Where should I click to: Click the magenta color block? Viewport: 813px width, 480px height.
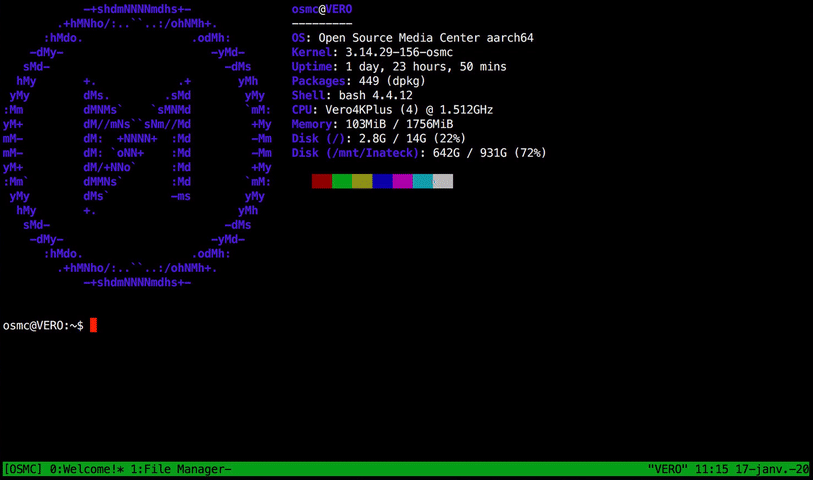[402, 181]
